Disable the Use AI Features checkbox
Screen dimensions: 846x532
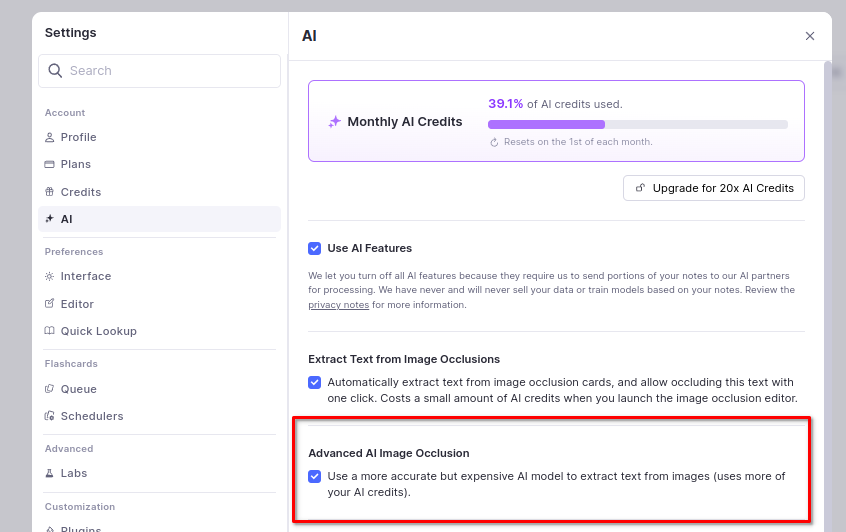[315, 248]
